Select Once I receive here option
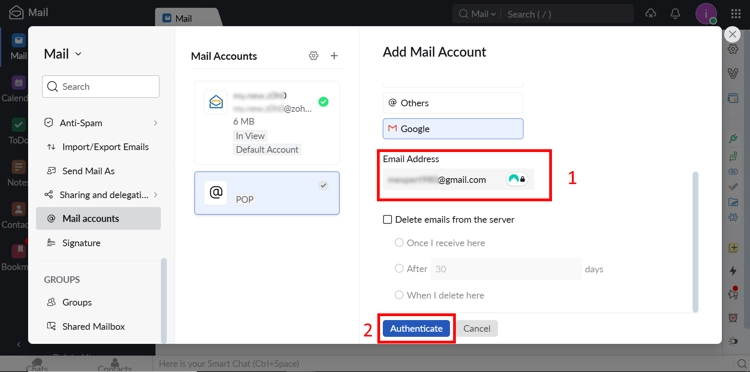The image size is (750, 372). [399, 243]
